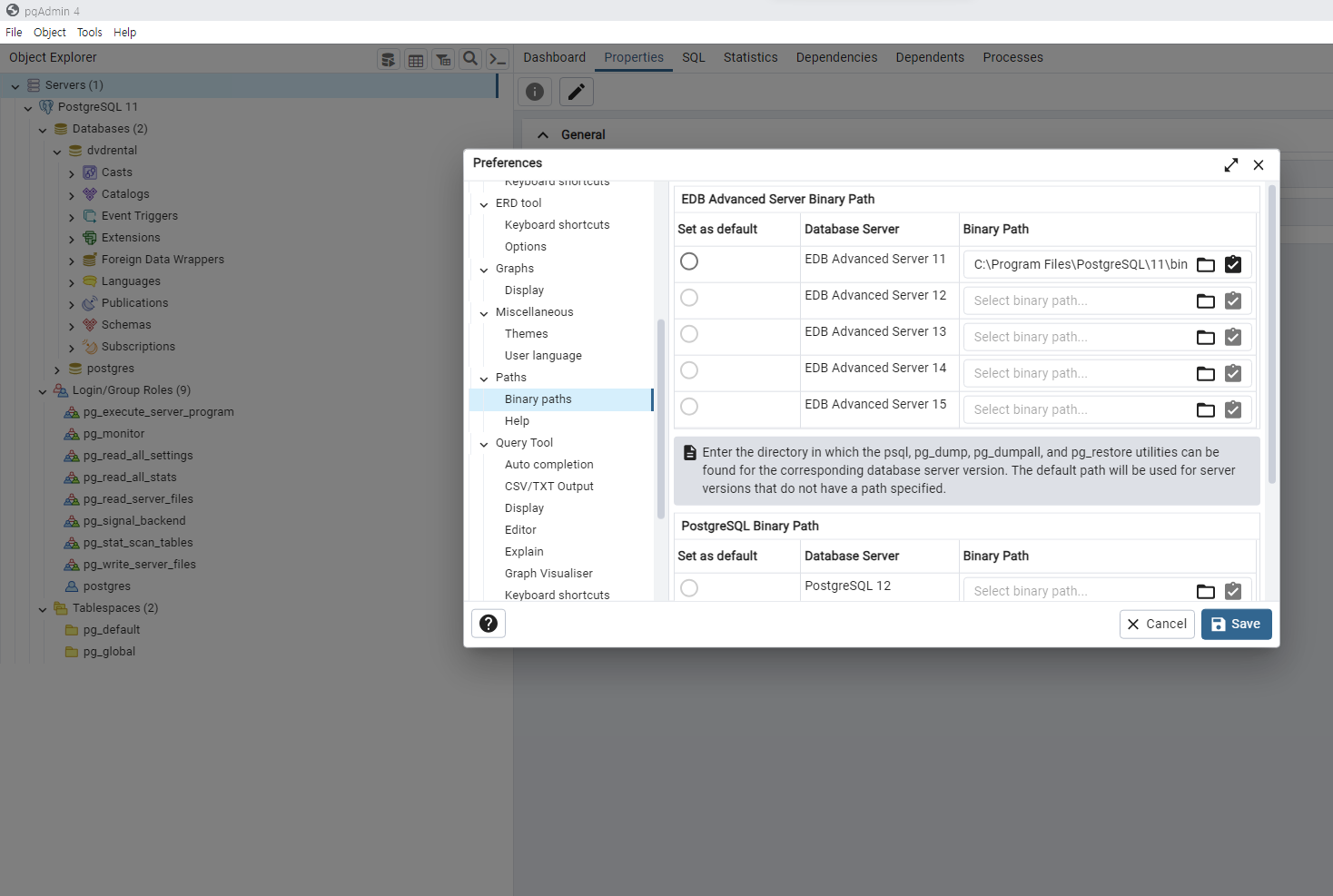Screen dimensions: 1333x896
Task: Collapse the Tablespaces (2) node
Action: (x=43, y=609)
